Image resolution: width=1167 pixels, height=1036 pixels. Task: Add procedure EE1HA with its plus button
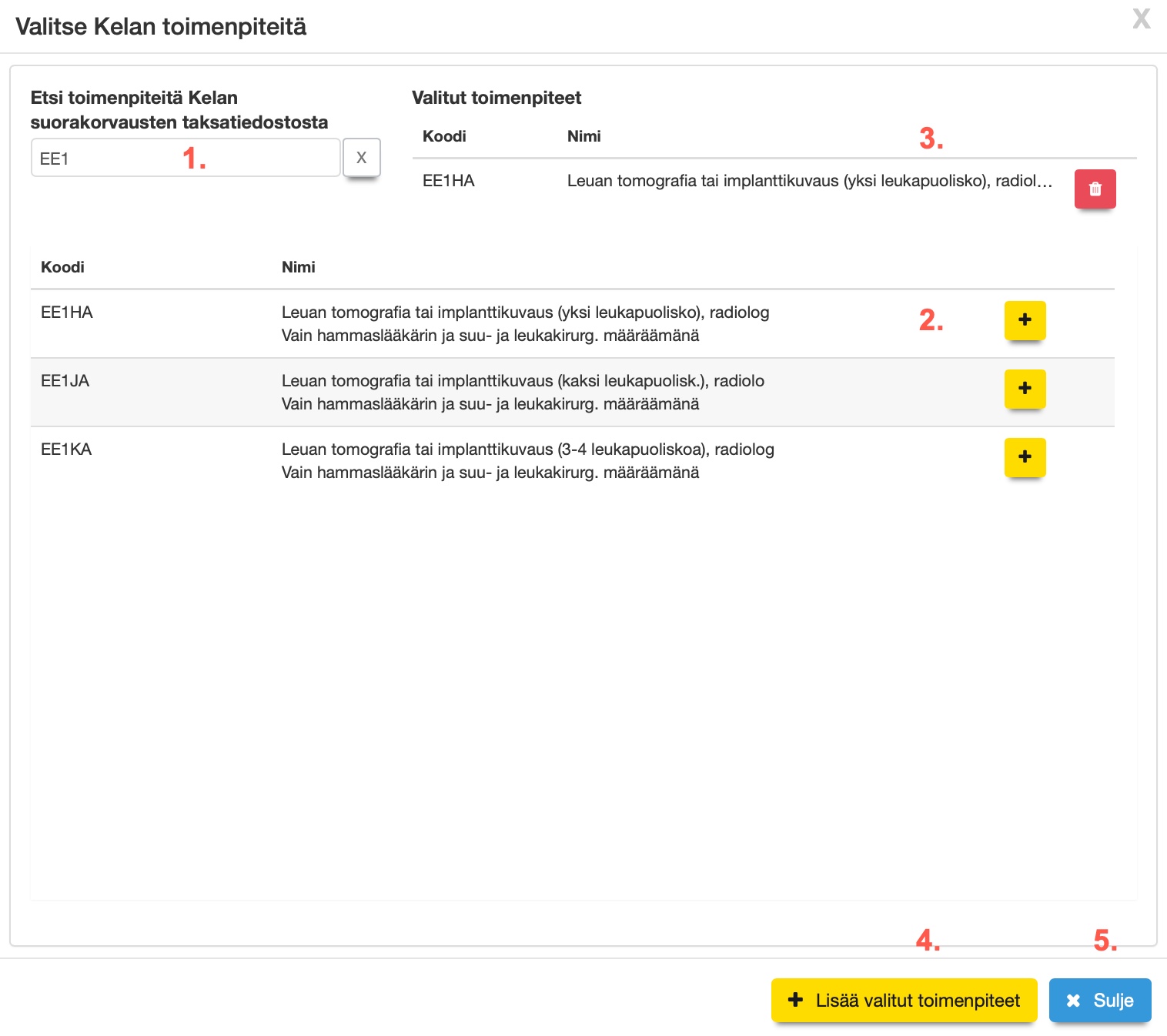(x=1025, y=320)
